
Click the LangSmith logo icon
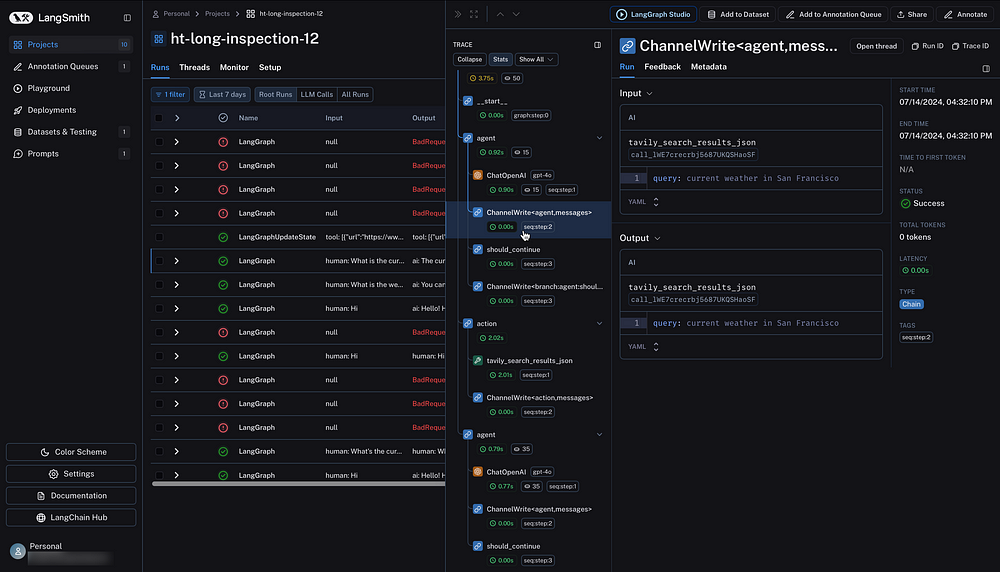pos(20,18)
